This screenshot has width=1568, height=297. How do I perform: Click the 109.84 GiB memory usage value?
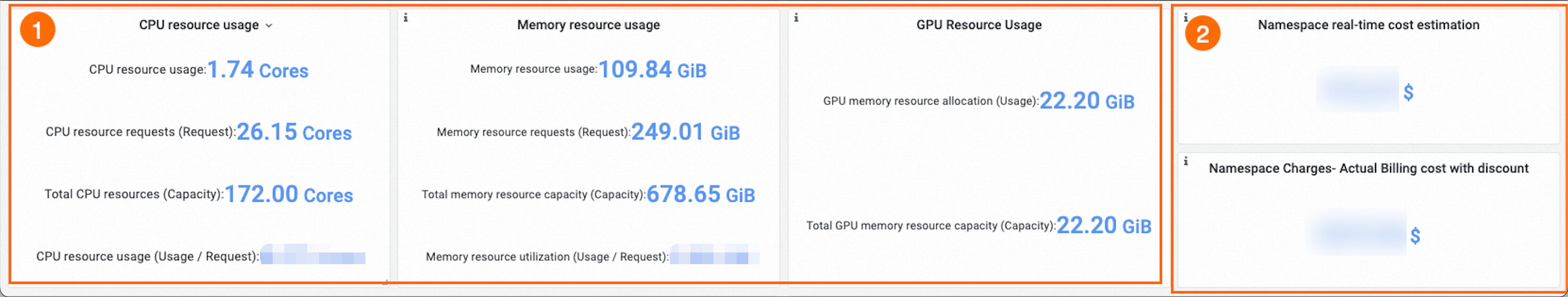click(653, 70)
